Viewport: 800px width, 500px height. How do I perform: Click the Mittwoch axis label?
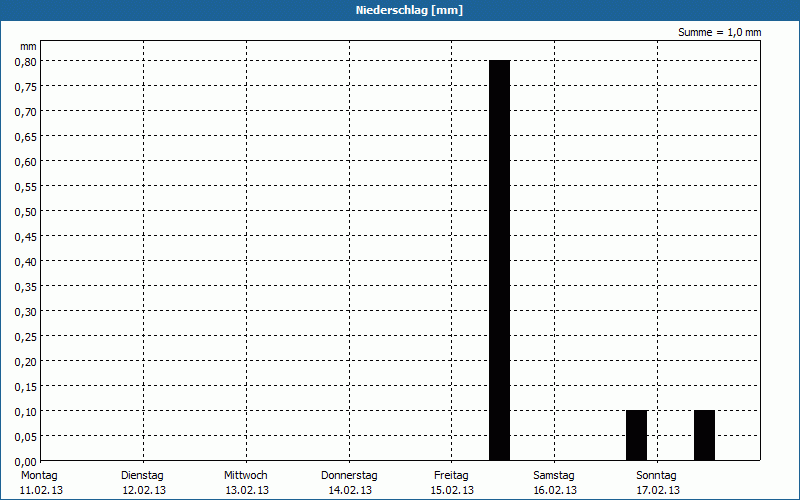pos(245,475)
